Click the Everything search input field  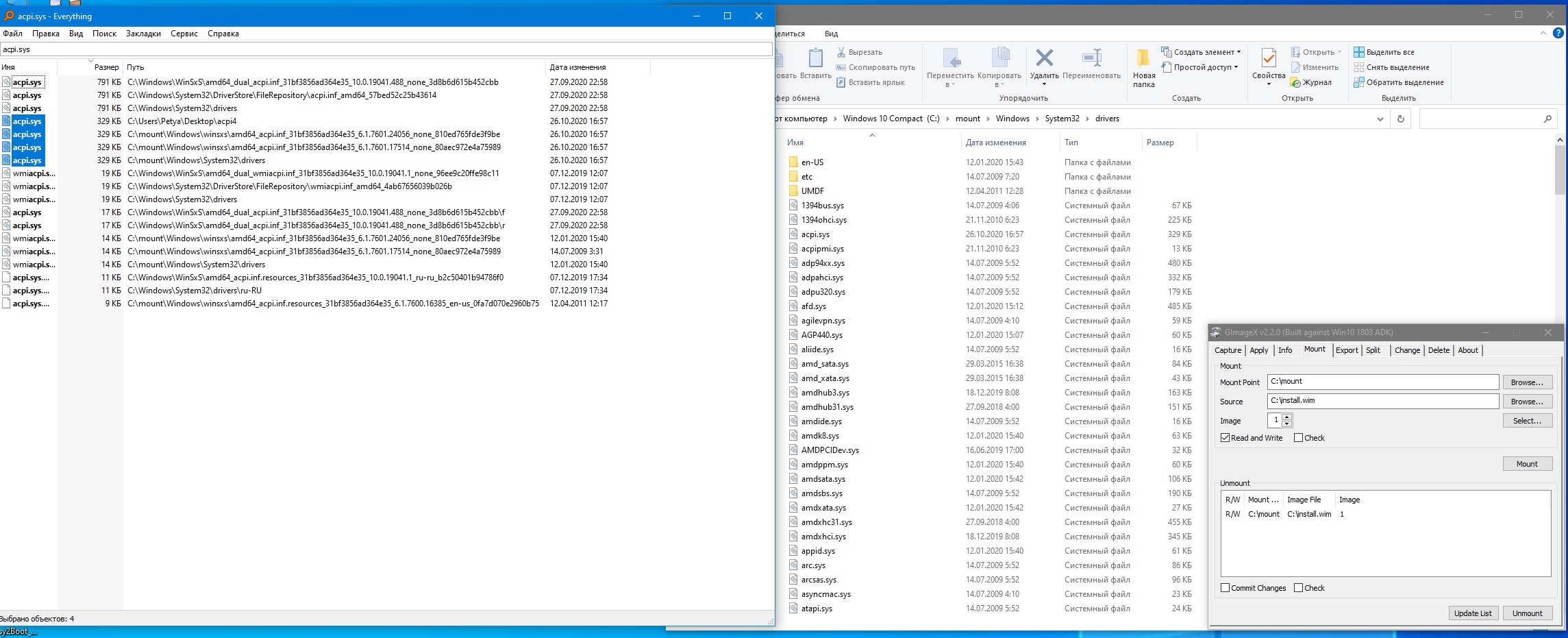386,49
